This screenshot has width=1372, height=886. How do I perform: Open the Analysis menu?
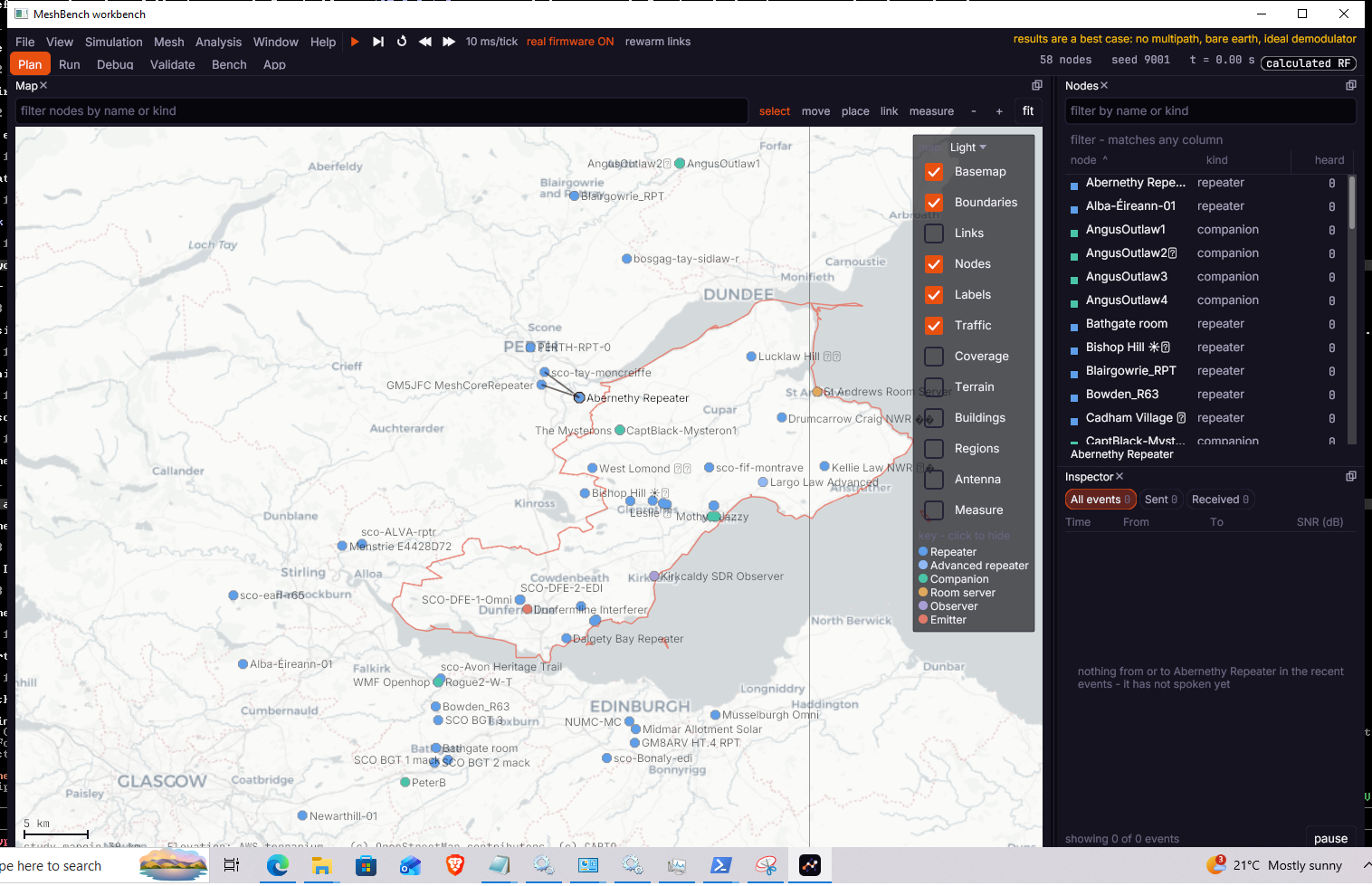pyautogui.click(x=218, y=42)
